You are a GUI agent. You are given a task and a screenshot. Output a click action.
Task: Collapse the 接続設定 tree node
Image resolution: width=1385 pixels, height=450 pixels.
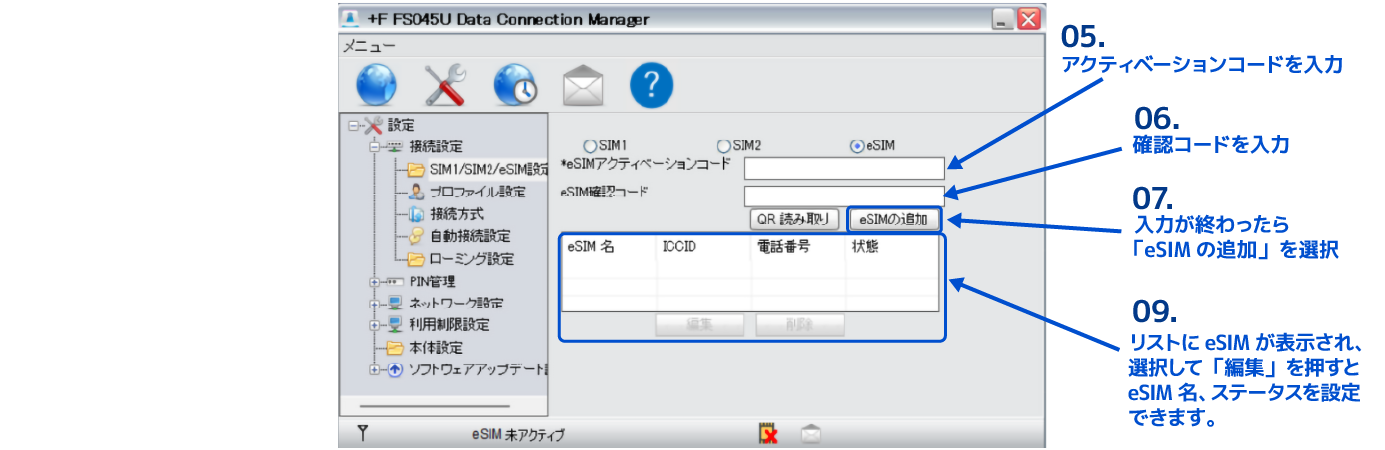point(375,147)
